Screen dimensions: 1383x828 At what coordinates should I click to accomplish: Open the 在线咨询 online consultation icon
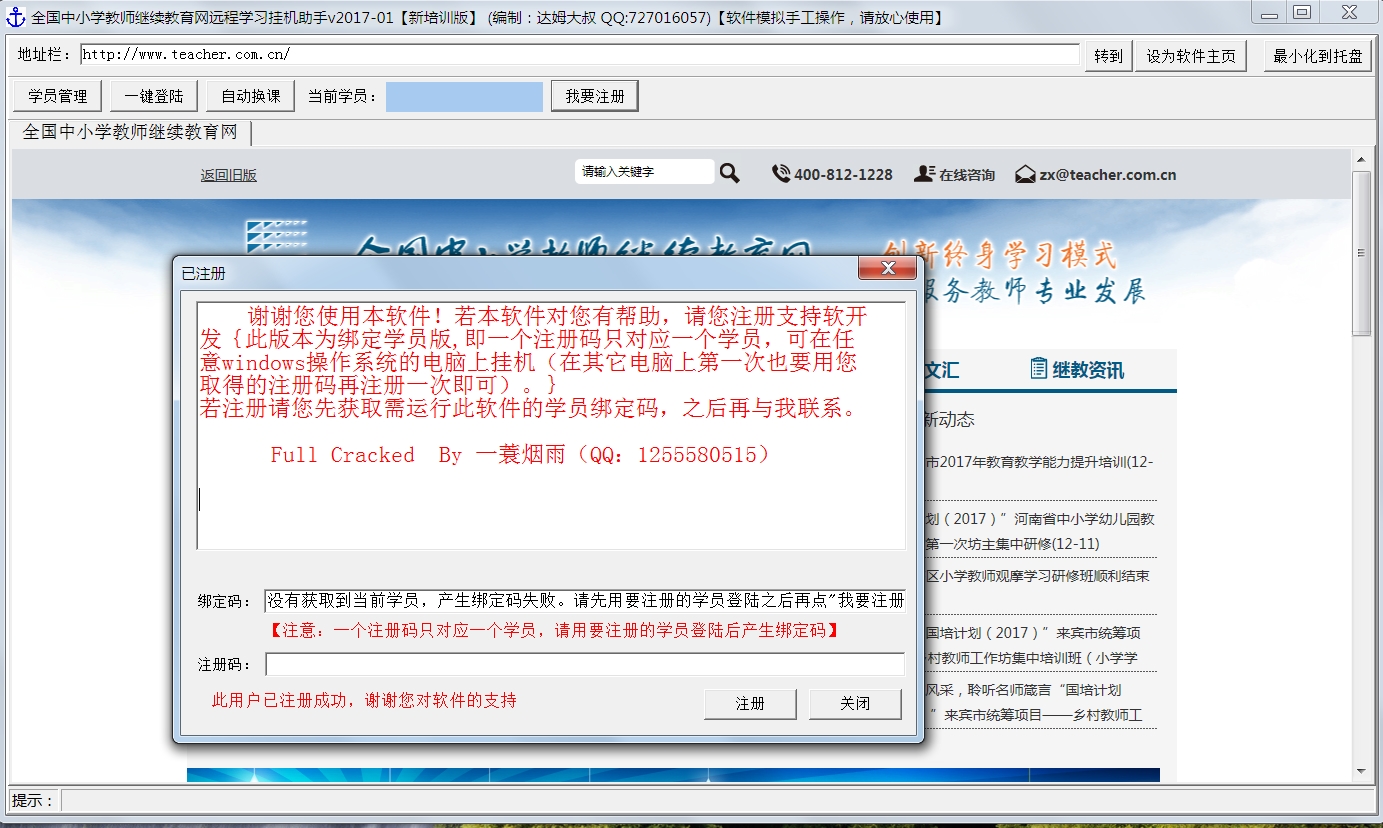click(x=924, y=174)
